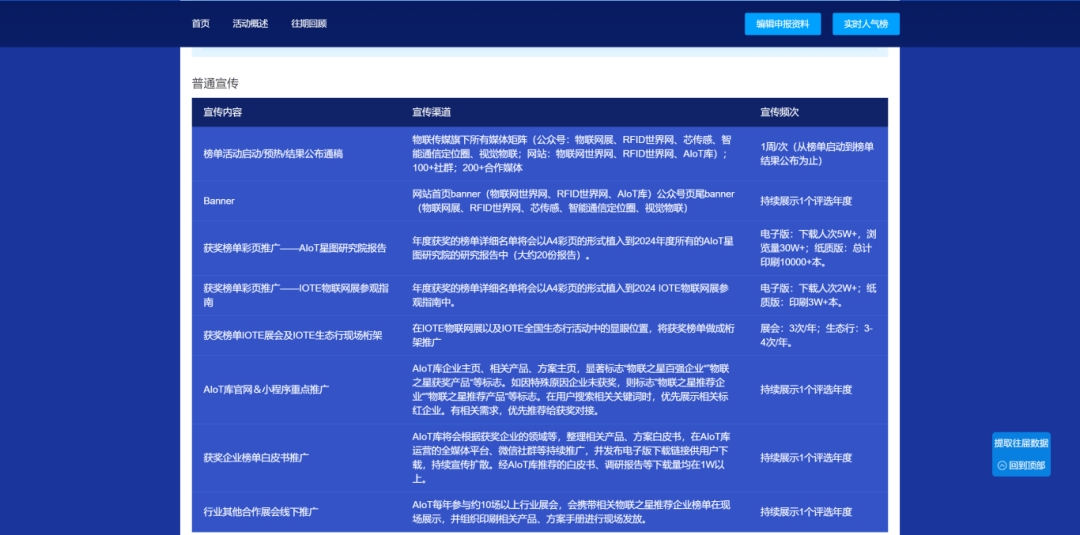Select the 获奖榜单彩页推广——IOTE物联网展参观指南 cell
This screenshot has height=535, width=1080.
(295, 295)
